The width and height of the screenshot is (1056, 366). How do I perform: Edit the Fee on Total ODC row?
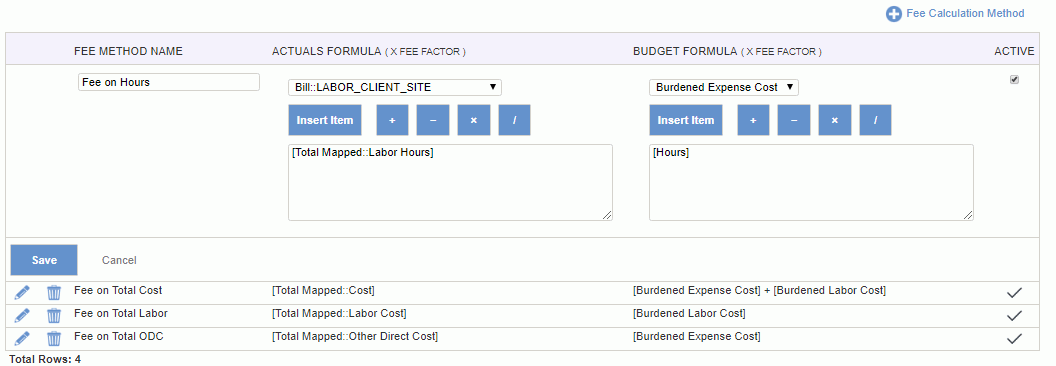(x=22, y=338)
